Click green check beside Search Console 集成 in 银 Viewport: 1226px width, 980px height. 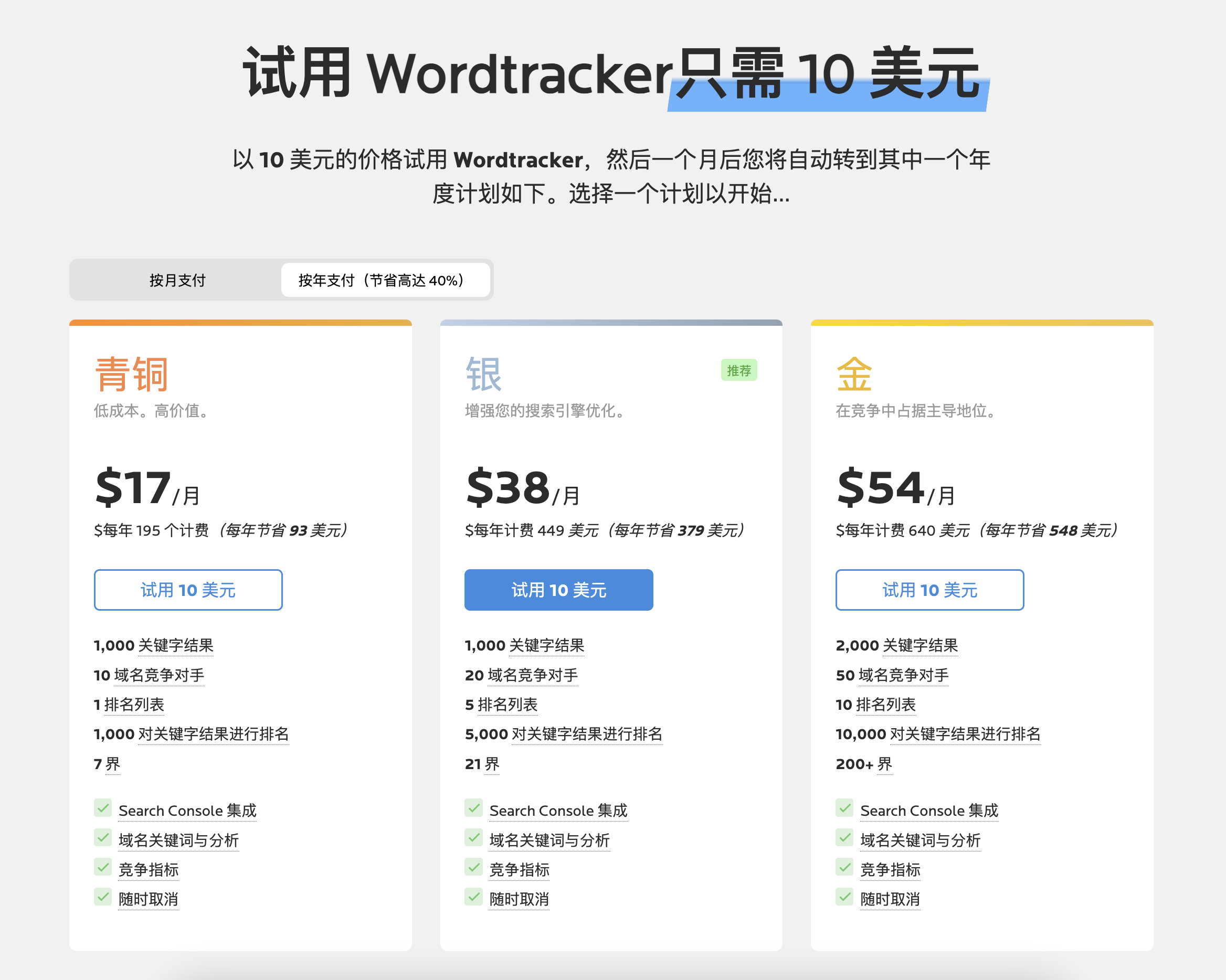(474, 808)
